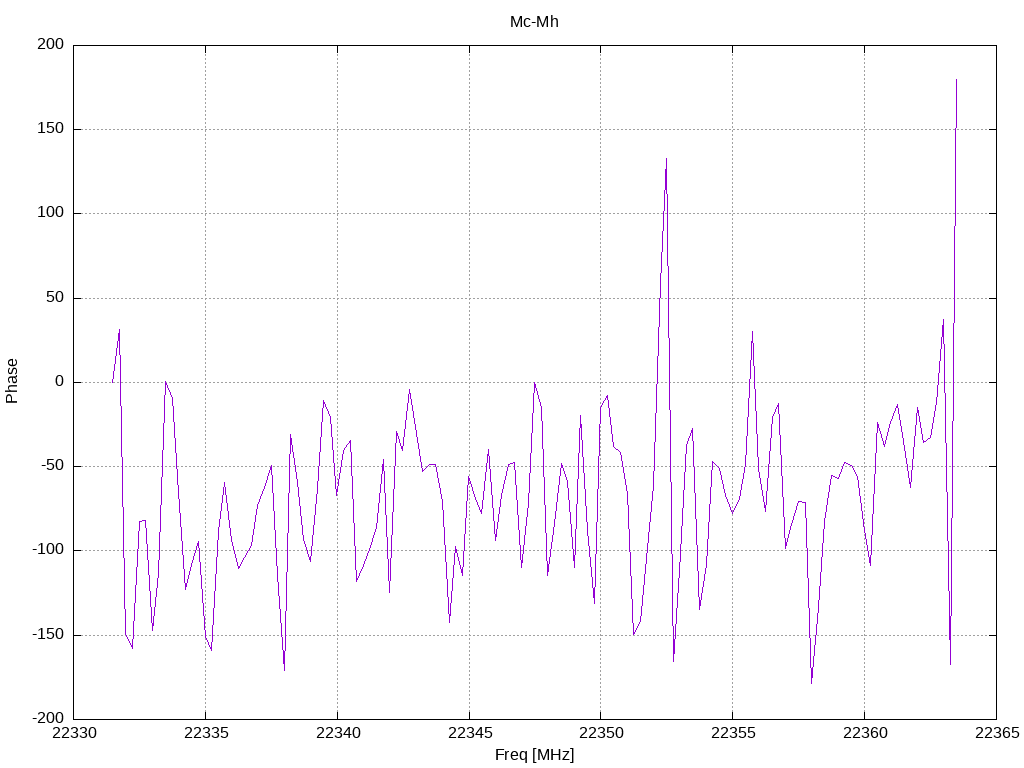1024x768 pixels.
Task: Click y-axis tick label -100
Action: tap(48, 550)
